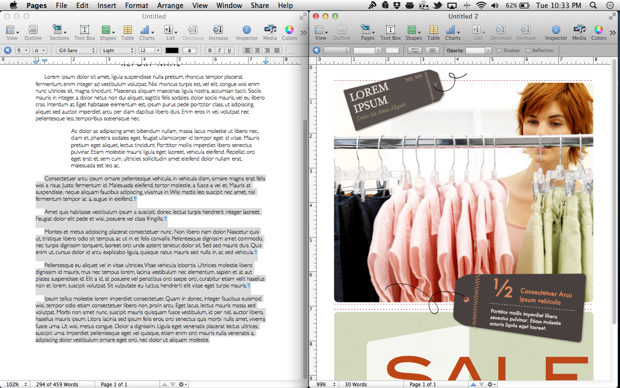Open Charts menu in Untitled 2 window
The width and height of the screenshot is (620, 388).
[x=452, y=32]
